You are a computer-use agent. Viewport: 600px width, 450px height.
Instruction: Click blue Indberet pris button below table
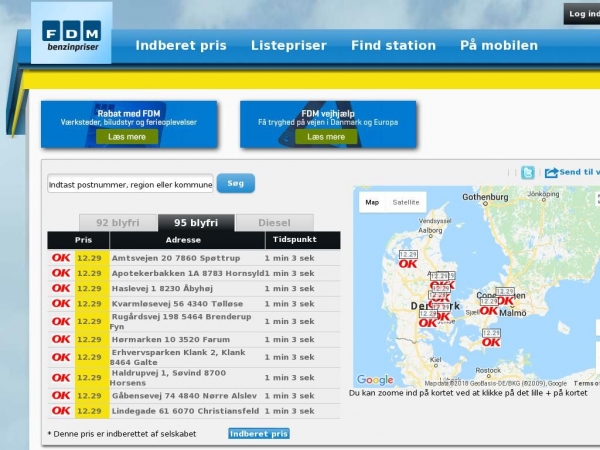(259, 434)
